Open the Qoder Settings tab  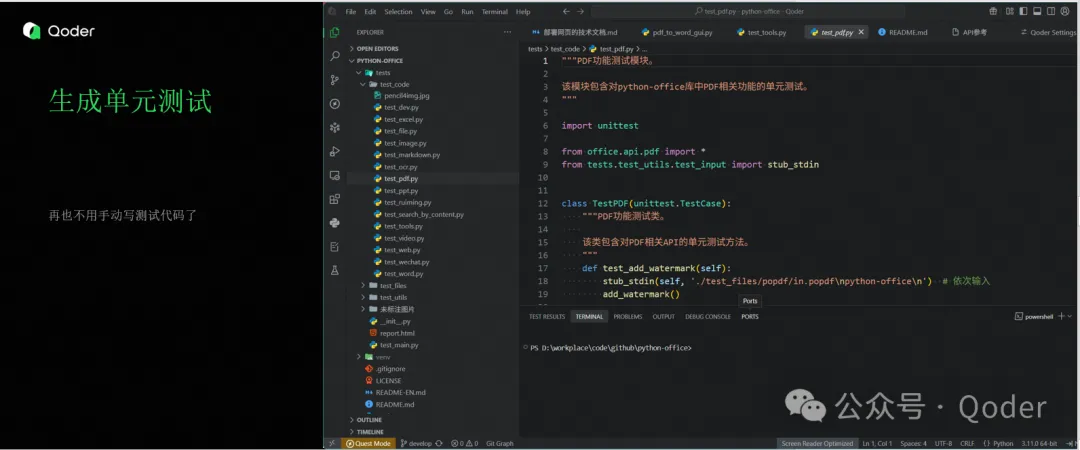tap(1048, 32)
